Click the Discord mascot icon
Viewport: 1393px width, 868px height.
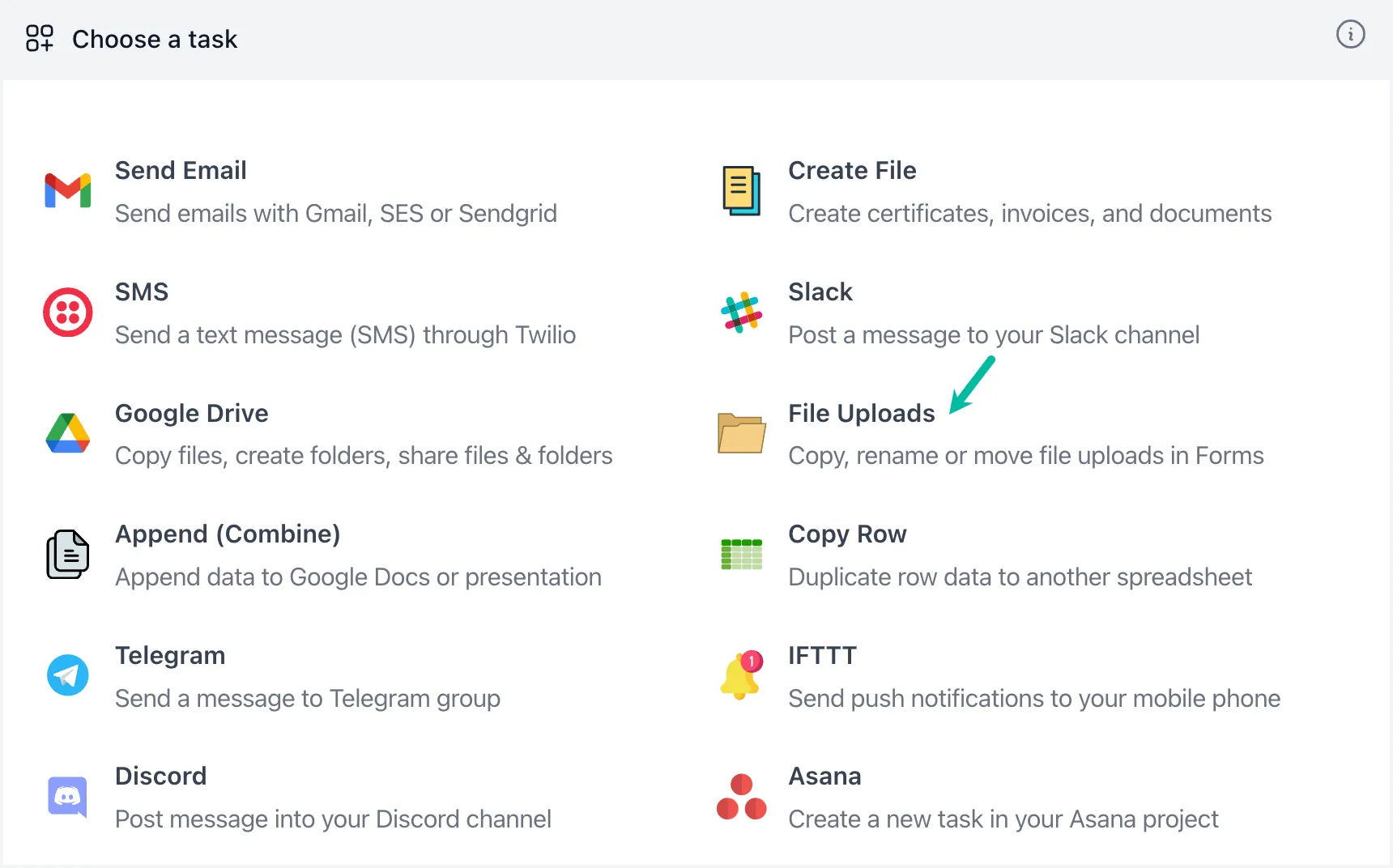coord(67,797)
